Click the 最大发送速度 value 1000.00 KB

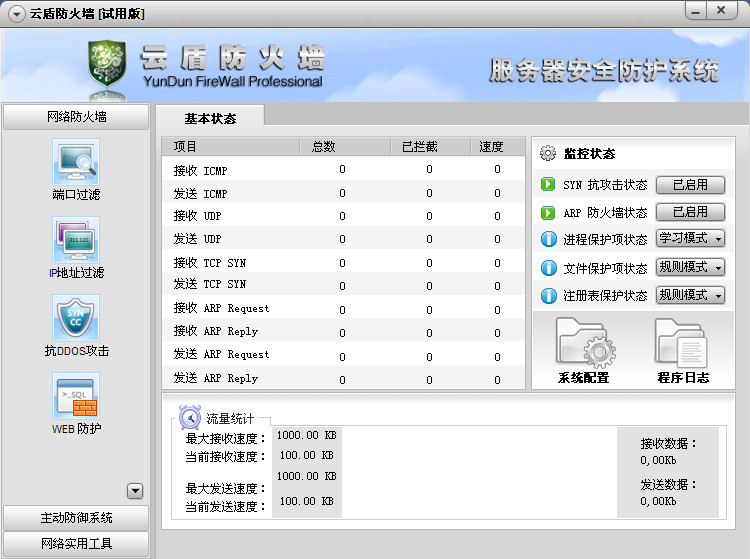[307, 476]
